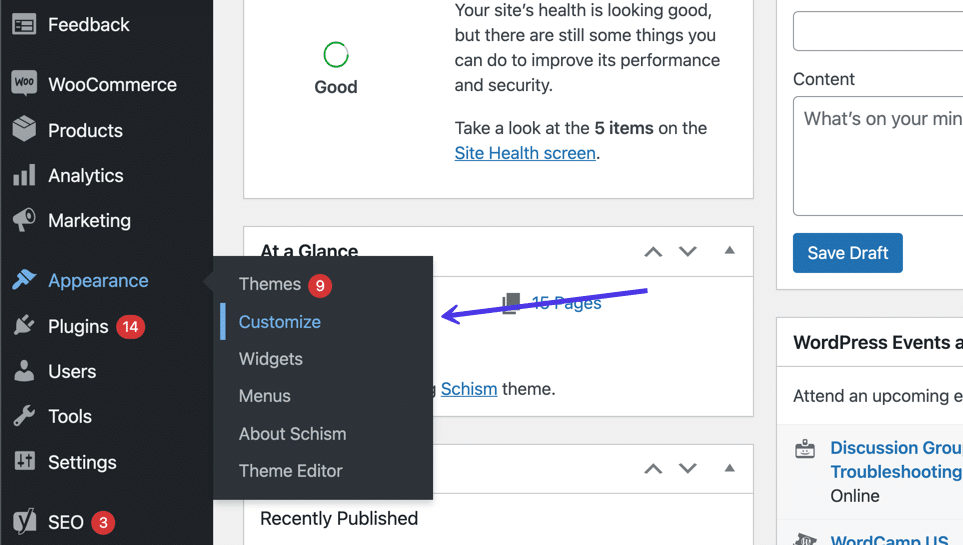The height and width of the screenshot is (545, 963).
Task: Collapse the At a Glance widget
Action: coord(729,251)
